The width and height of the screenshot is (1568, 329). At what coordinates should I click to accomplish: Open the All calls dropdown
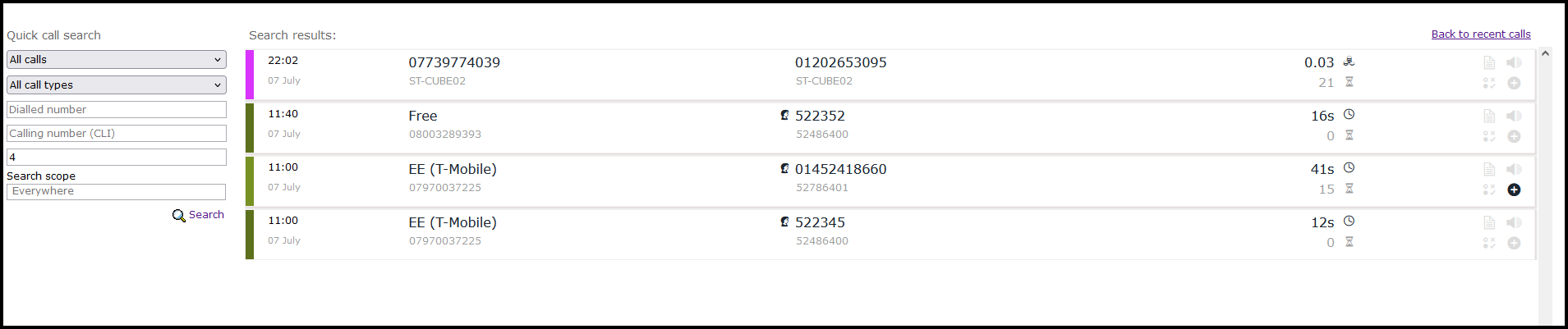116,60
